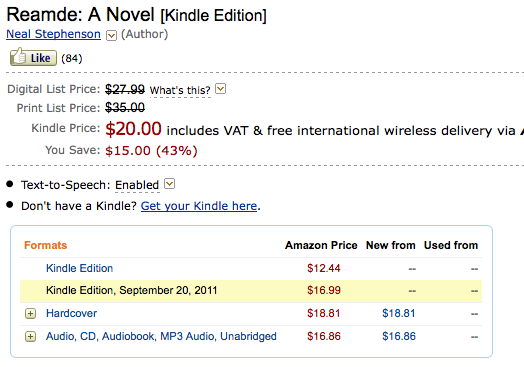The width and height of the screenshot is (524, 367).
Task: Click the Hardcover $18.81 Amazon price
Action: 324,313
